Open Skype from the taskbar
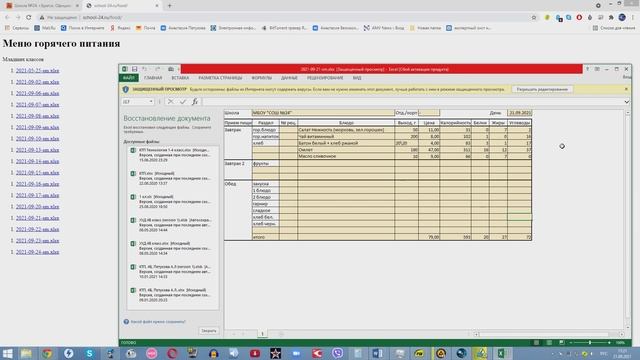 tap(89, 353)
